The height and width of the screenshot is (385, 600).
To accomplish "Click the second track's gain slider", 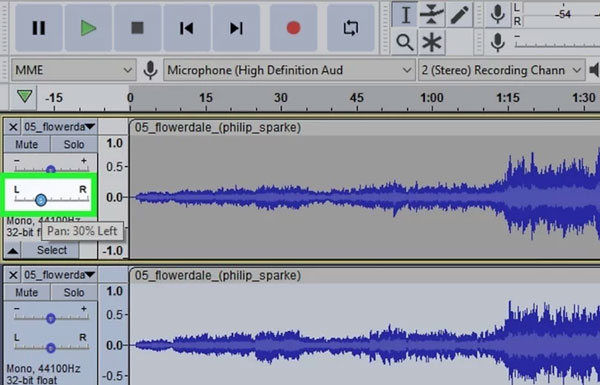I will [x=51, y=318].
